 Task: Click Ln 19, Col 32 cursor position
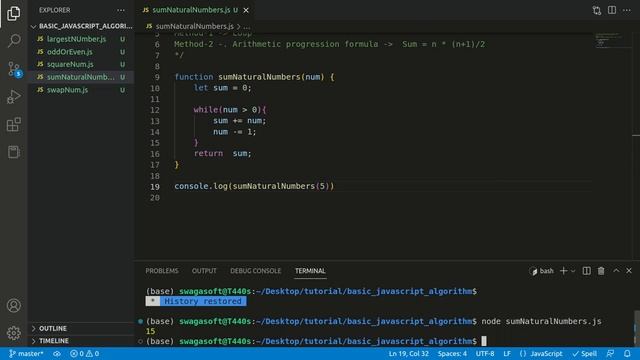(x=409, y=353)
